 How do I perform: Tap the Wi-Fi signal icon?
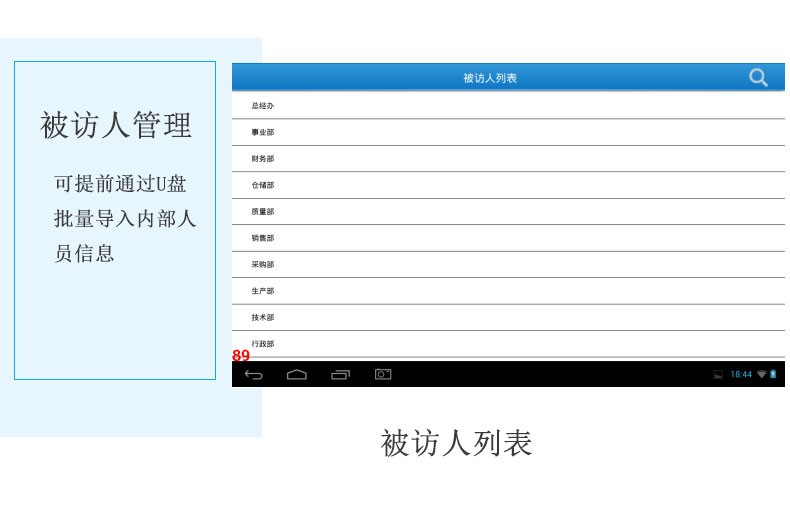(x=761, y=374)
